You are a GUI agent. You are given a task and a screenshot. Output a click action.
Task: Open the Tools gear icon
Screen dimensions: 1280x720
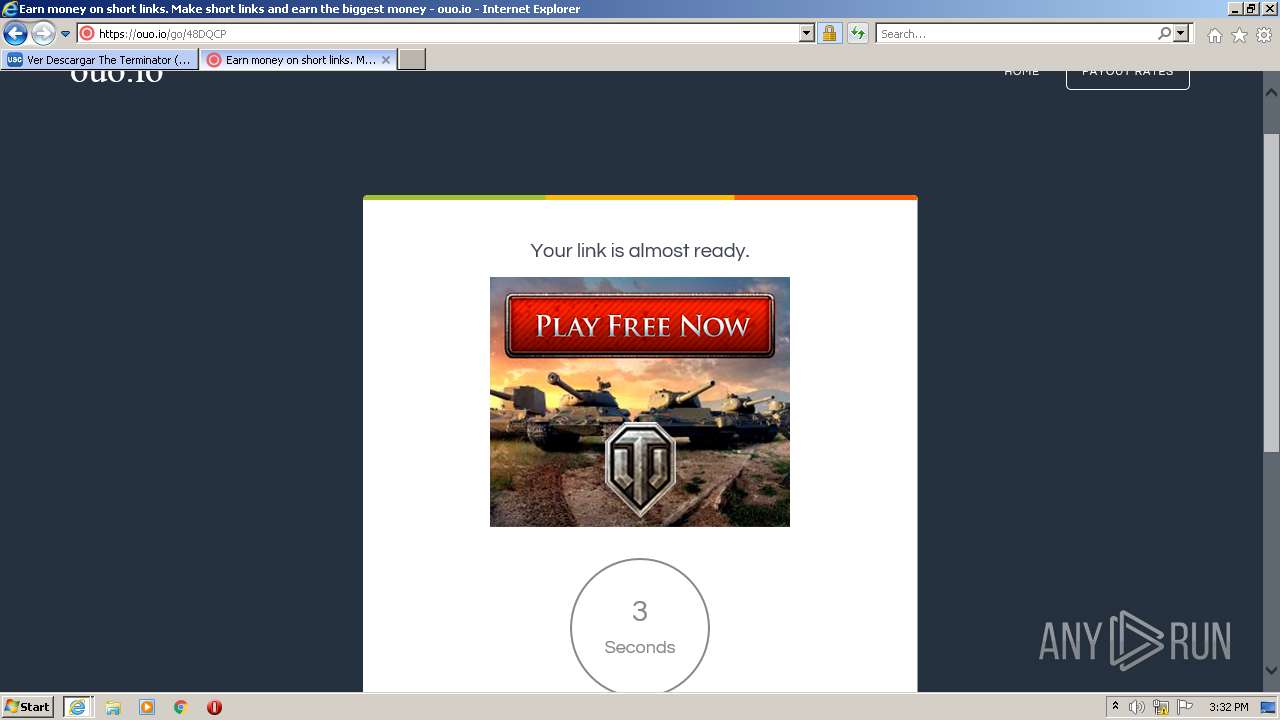click(1264, 35)
